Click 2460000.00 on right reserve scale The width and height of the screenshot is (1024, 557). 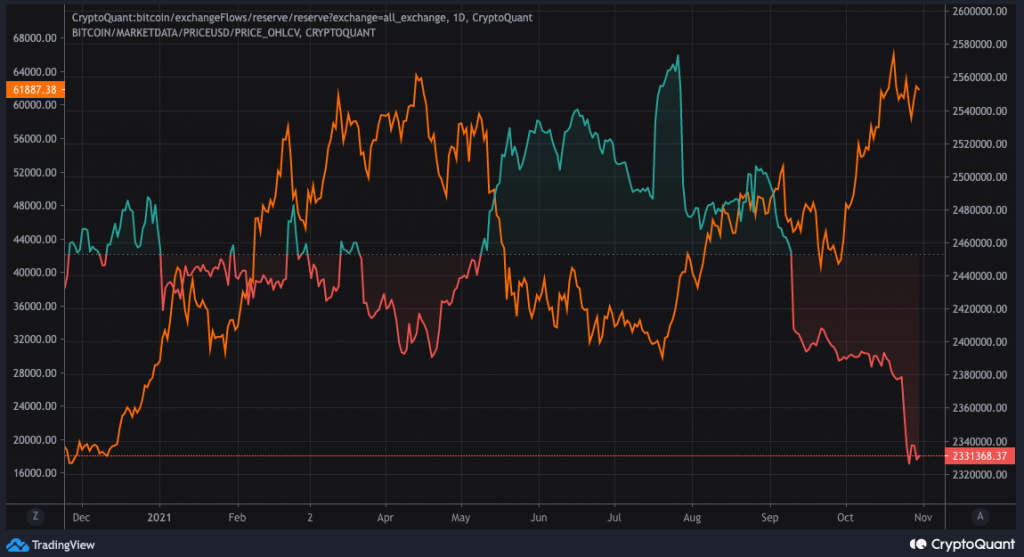pos(980,243)
